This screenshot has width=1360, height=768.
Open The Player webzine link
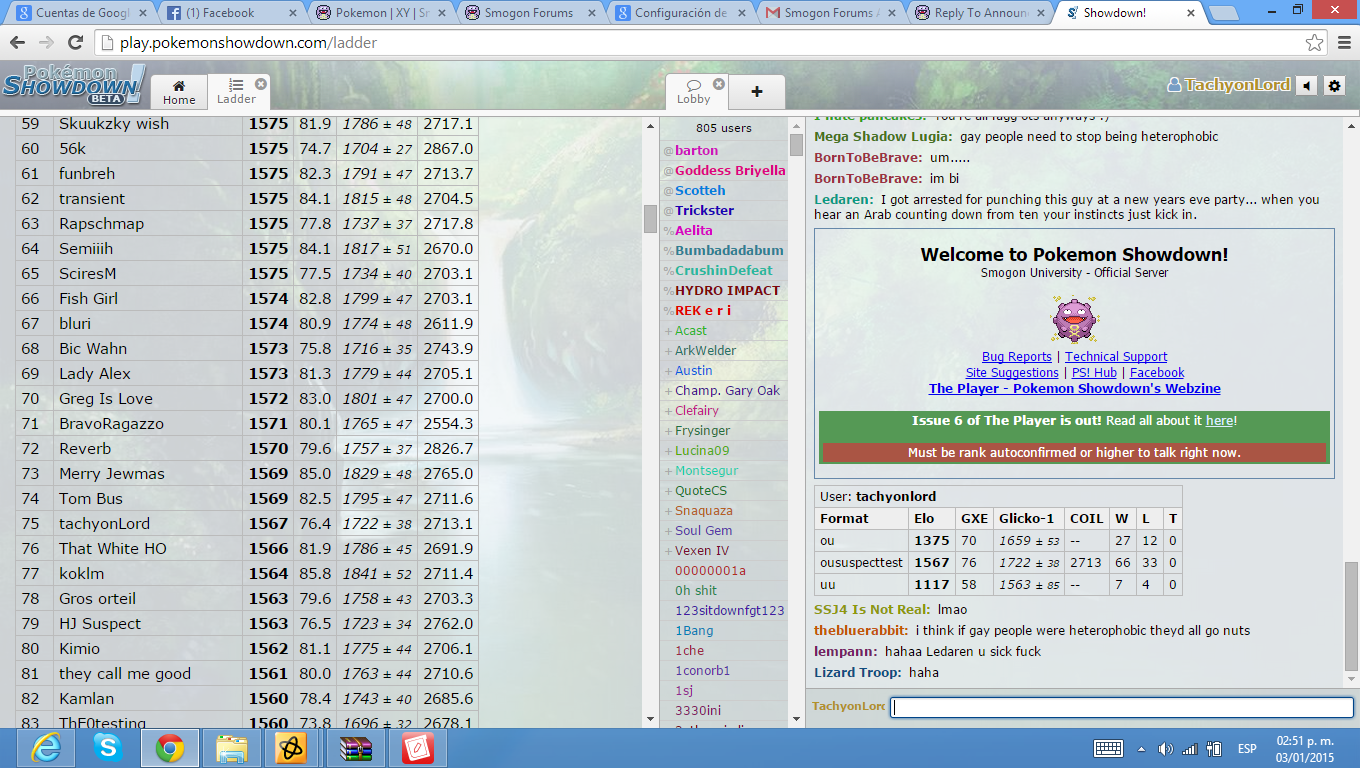(1075, 389)
